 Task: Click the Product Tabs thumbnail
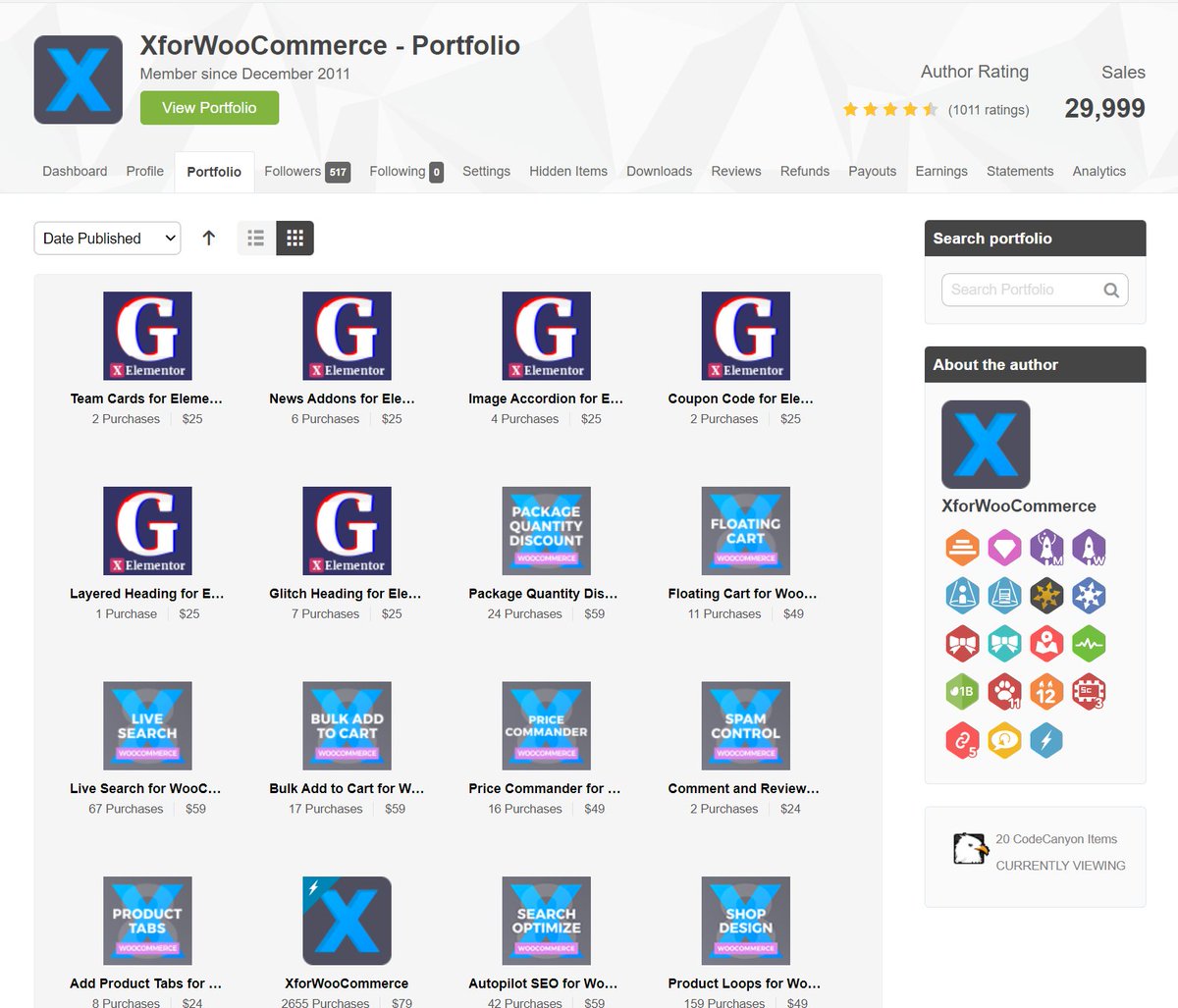[147, 921]
